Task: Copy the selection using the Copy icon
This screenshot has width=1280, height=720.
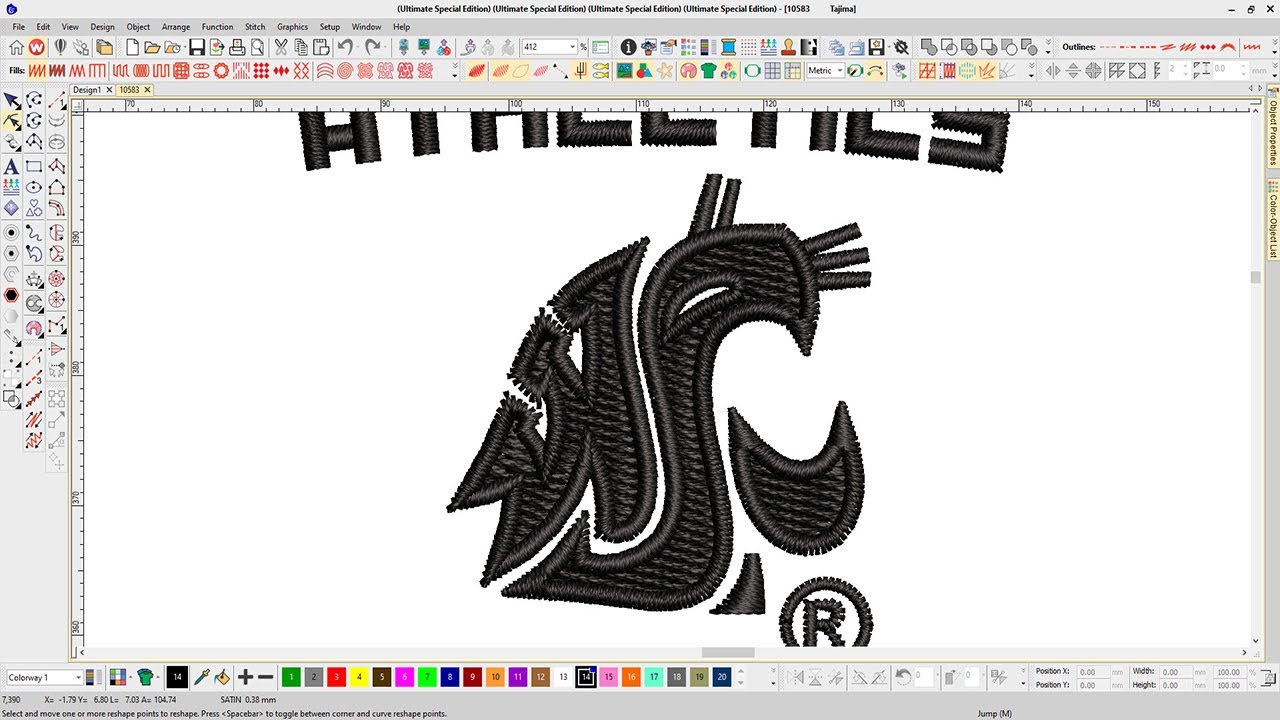Action: 301,47
